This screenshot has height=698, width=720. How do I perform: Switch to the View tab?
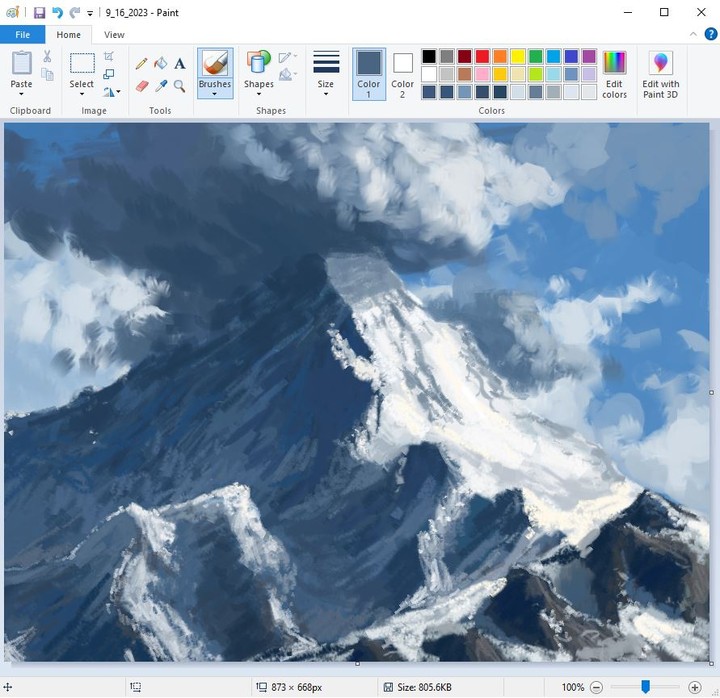click(x=114, y=35)
